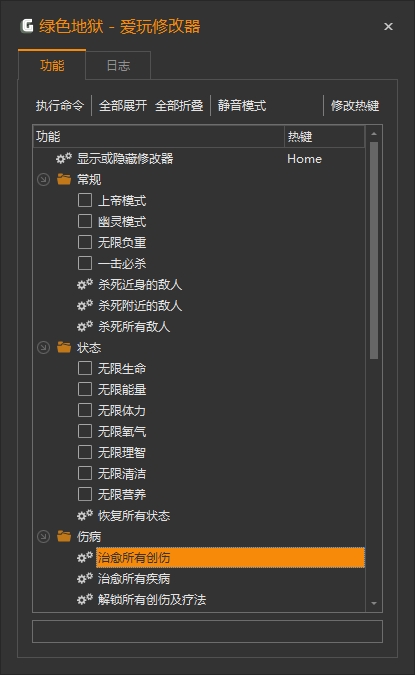This screenshot has width=415, height=675.
Task: Click the 常规 folder icon
Action: 64,179
